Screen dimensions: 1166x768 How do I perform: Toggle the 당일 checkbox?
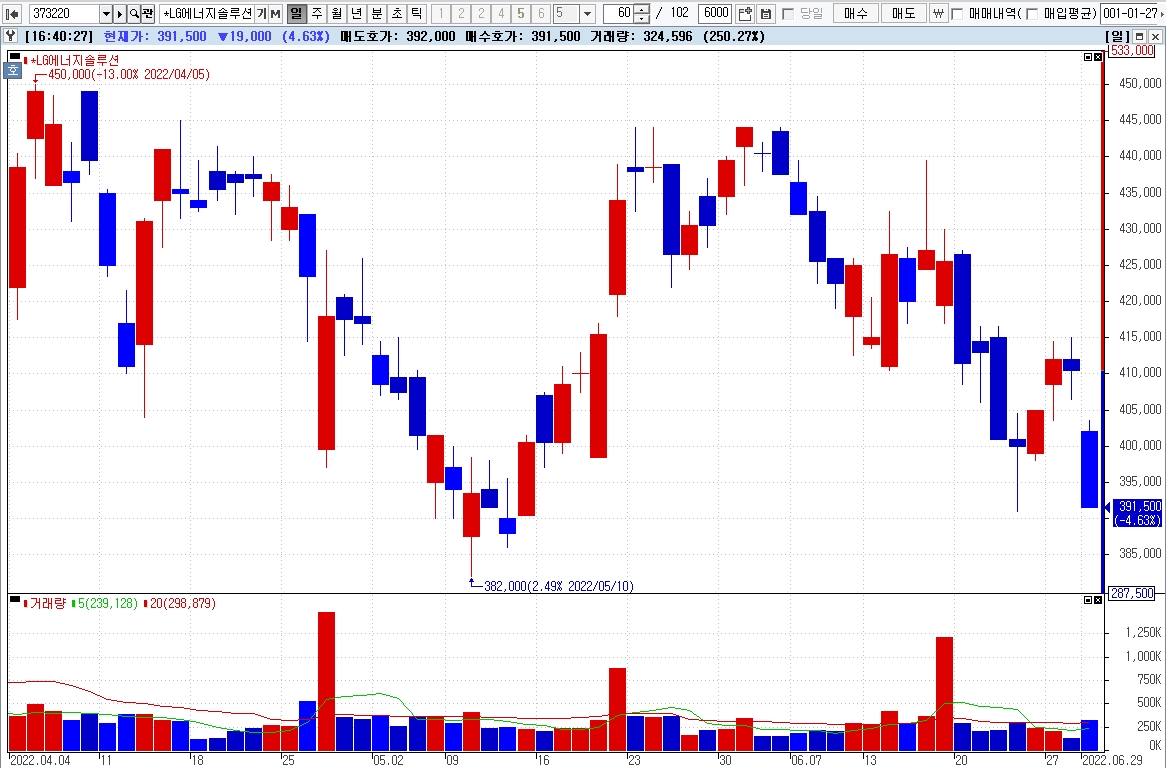[788, 14]
